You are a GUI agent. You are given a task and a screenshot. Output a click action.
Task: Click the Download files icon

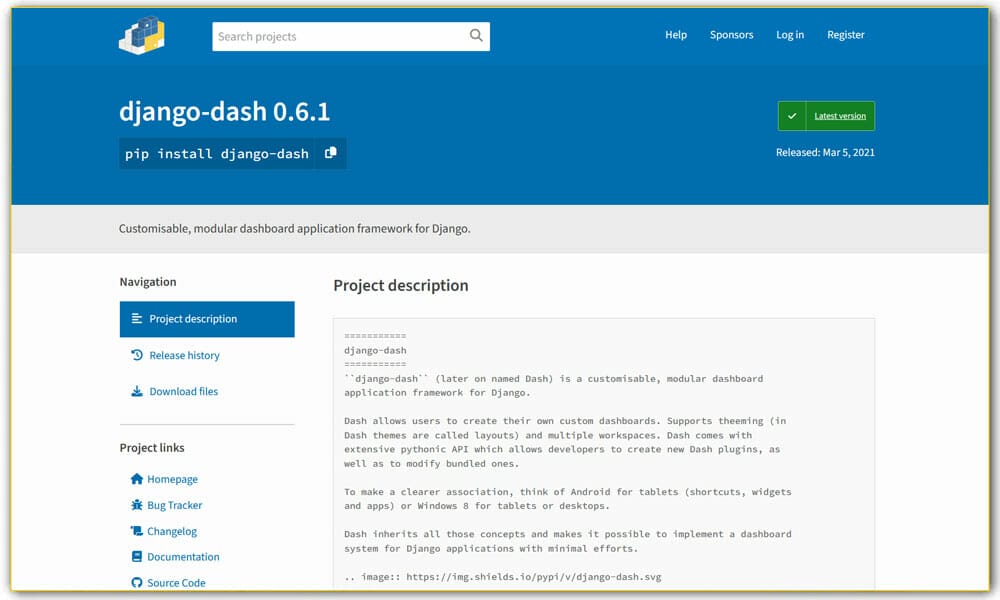[137, 391]
